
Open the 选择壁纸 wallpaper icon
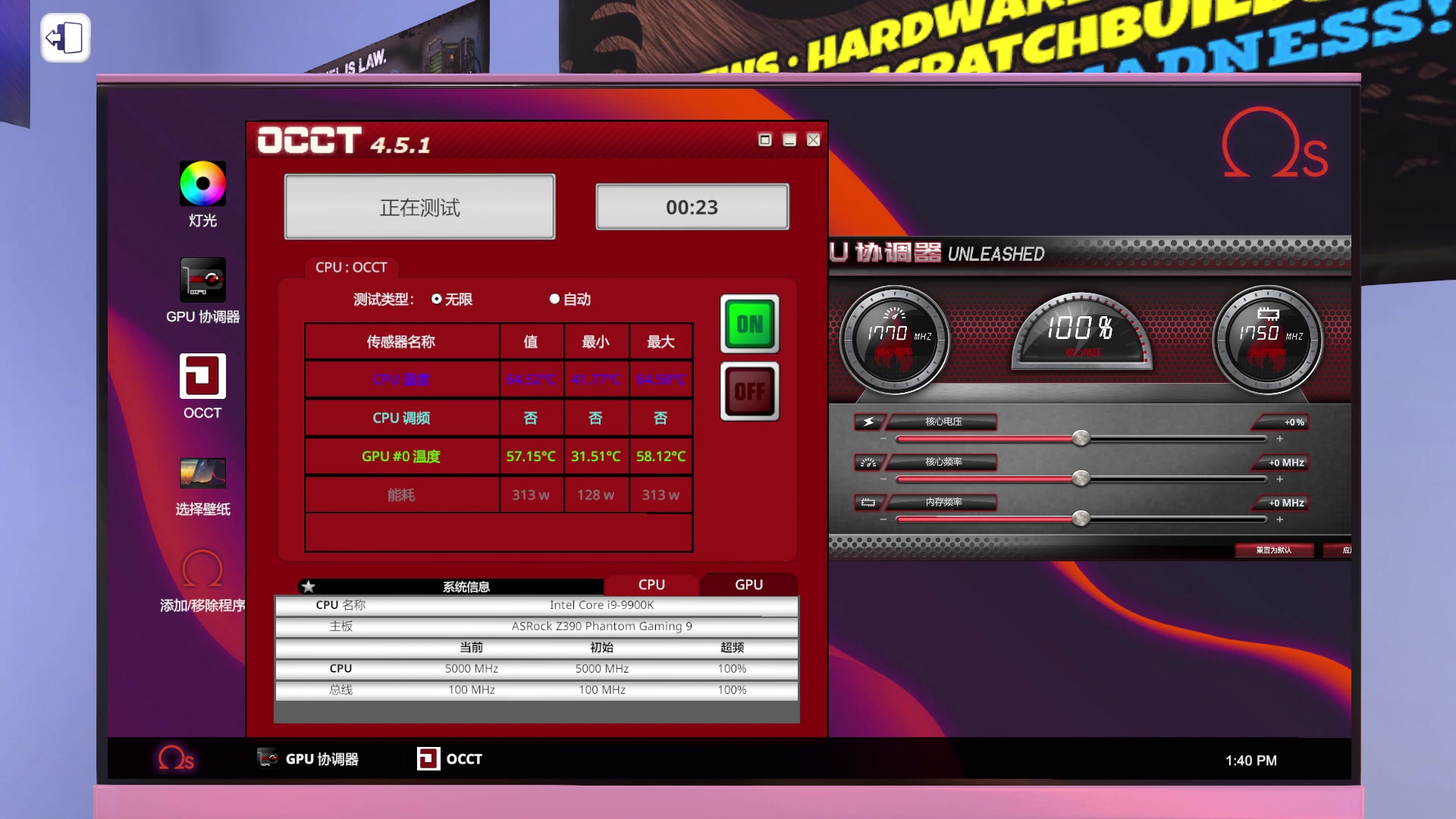[x=202, y=472]
